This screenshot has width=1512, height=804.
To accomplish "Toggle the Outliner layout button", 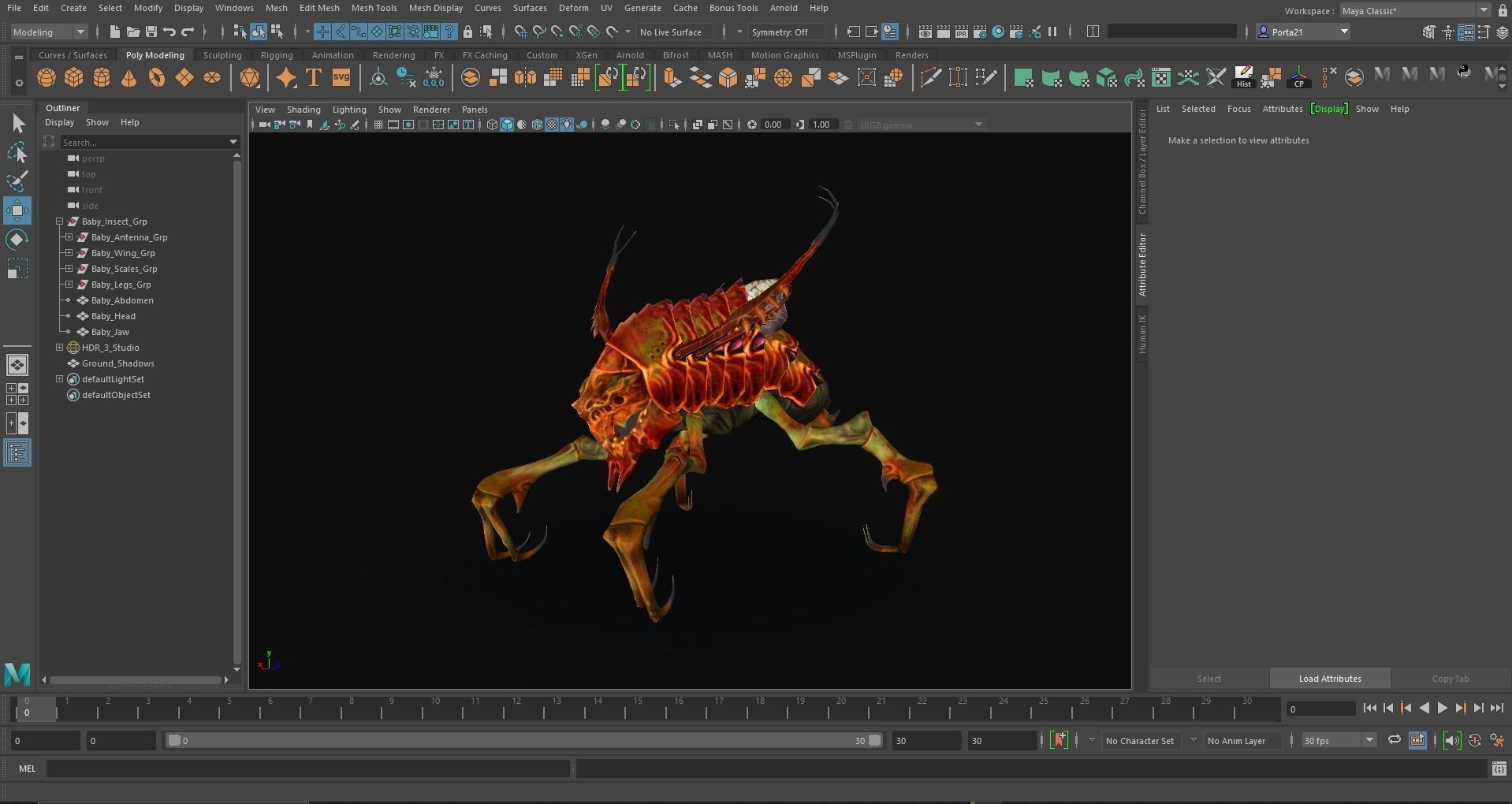I will [17, 453].
